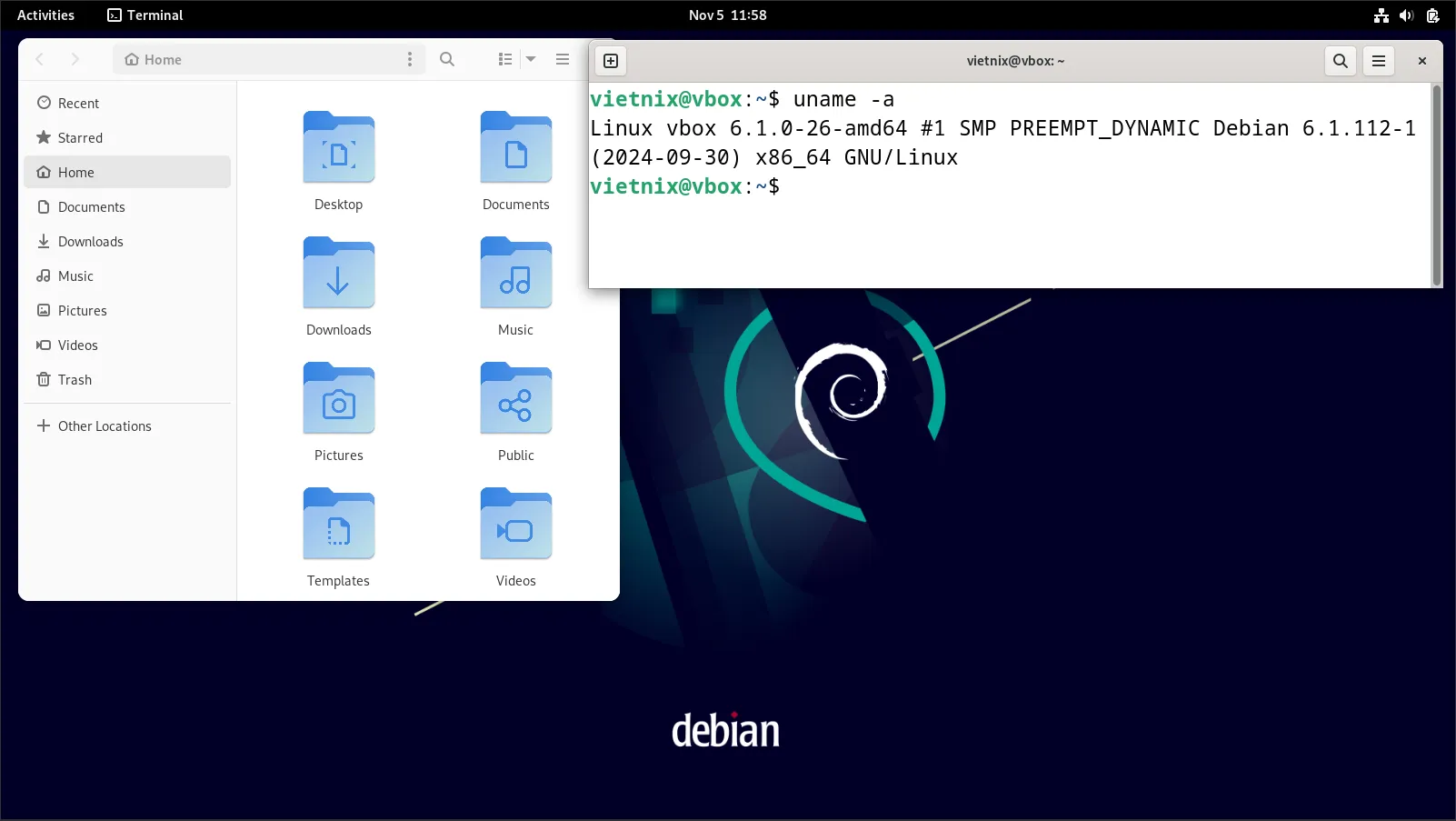1456x821 pixels.
Task: Open the Documents folder icon in grid
Action: (x=515, y=147)
